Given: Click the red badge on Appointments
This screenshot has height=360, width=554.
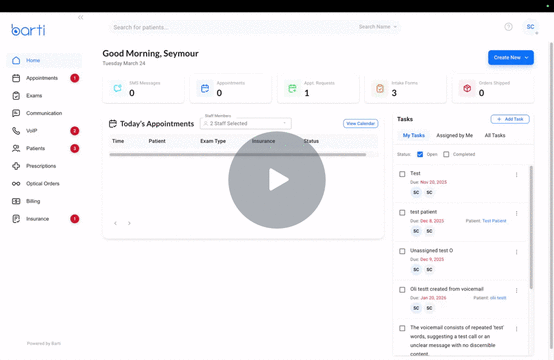Looking at the screenshot, I should [75, 78].
